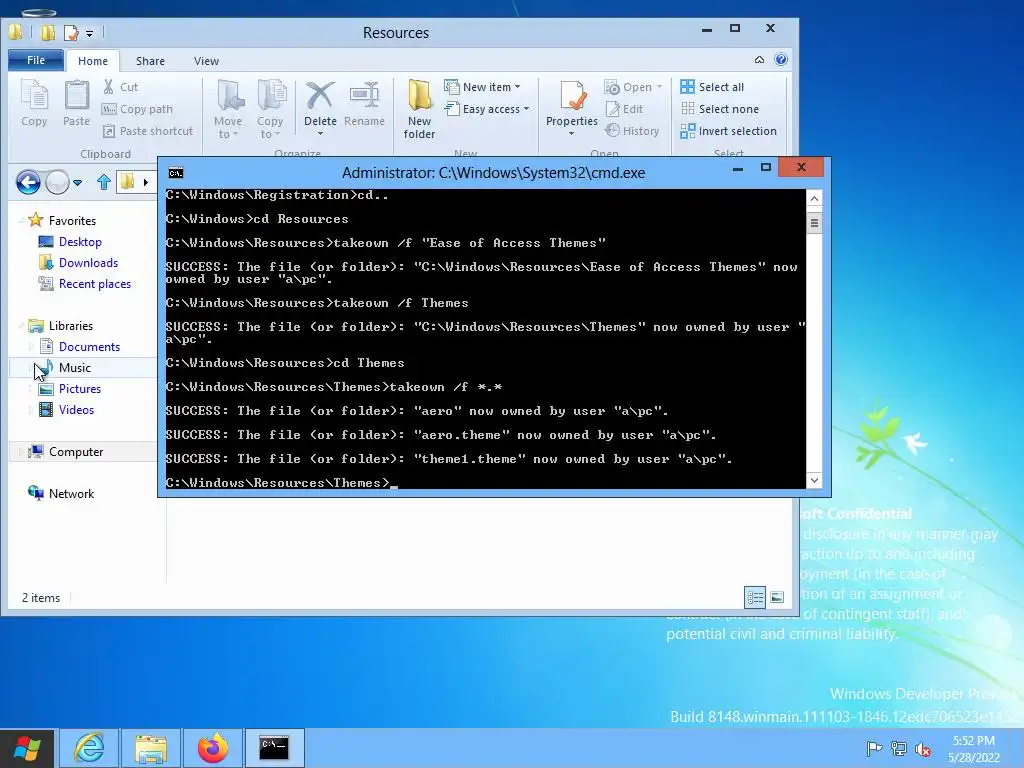Switch to details view icon in status bar

click(756, 597)
